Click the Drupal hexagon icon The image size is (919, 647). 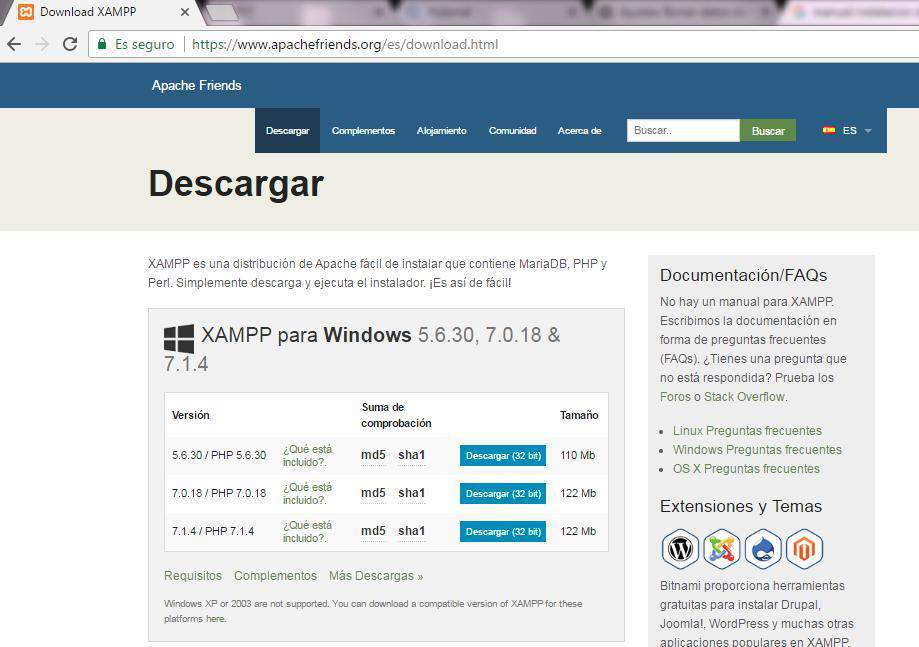click(x=763, y=549)
